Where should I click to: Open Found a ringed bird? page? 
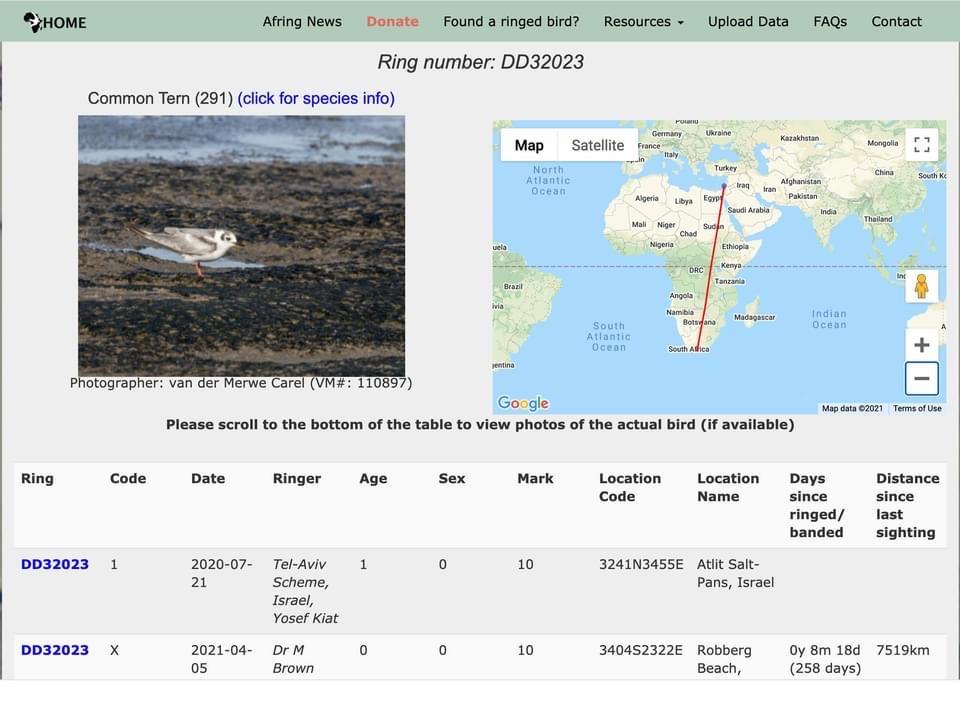point(511,21)
